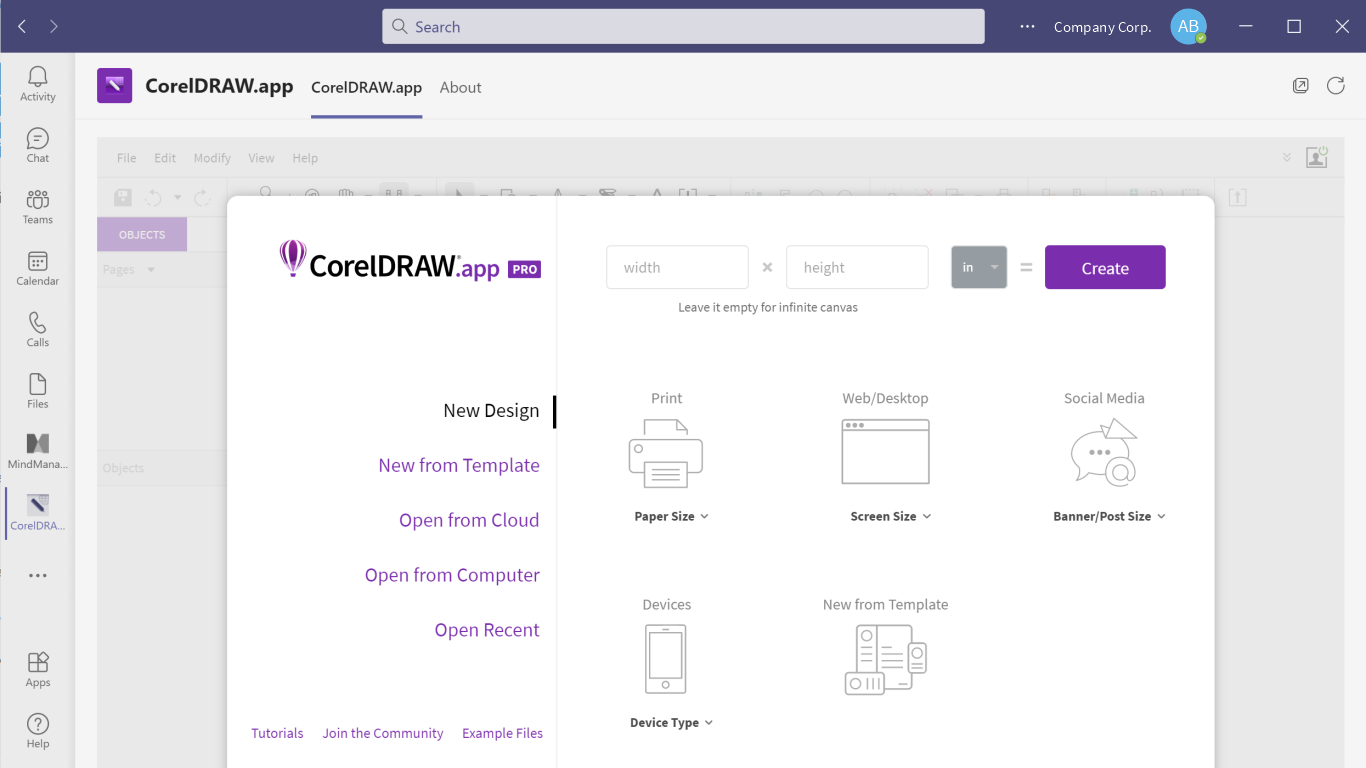Viewport: 1366px width, 768px height.
Task: Expand the double chevron beside menu bar
Action: [x=1287, y=158]
